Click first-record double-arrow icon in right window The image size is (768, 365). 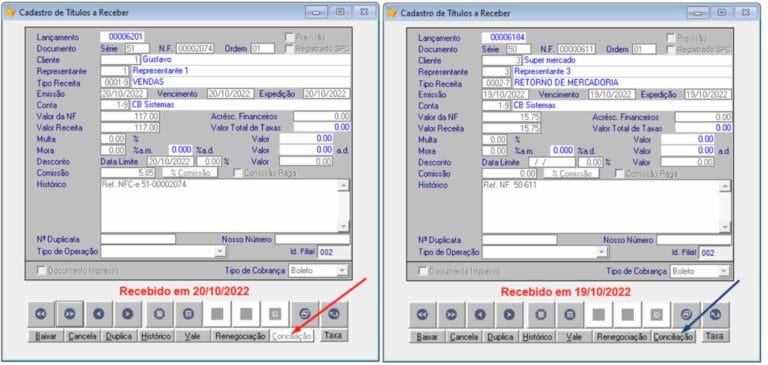click(423, 315)
